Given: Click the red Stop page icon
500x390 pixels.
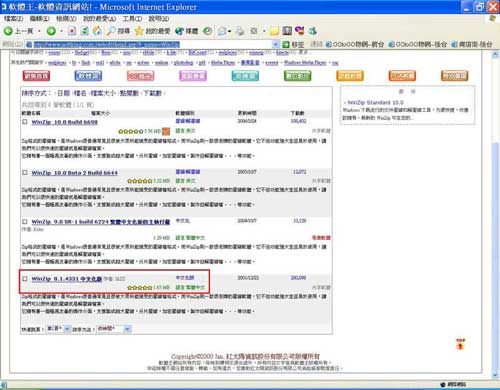Looking at the screenshot, I should pos(72,31).
